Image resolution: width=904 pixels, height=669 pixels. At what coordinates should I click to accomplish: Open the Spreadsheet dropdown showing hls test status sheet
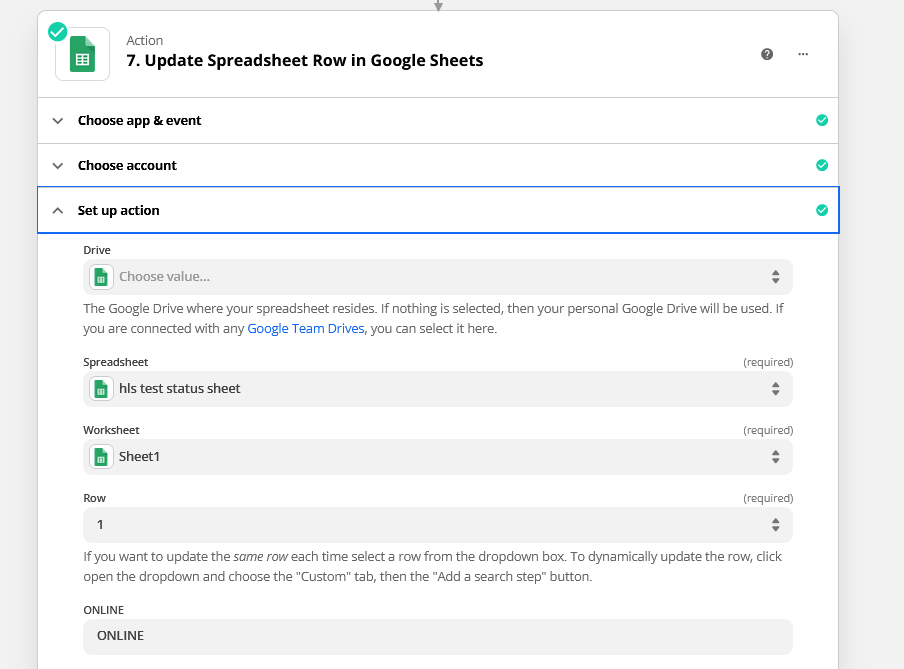tap(438, 389)
